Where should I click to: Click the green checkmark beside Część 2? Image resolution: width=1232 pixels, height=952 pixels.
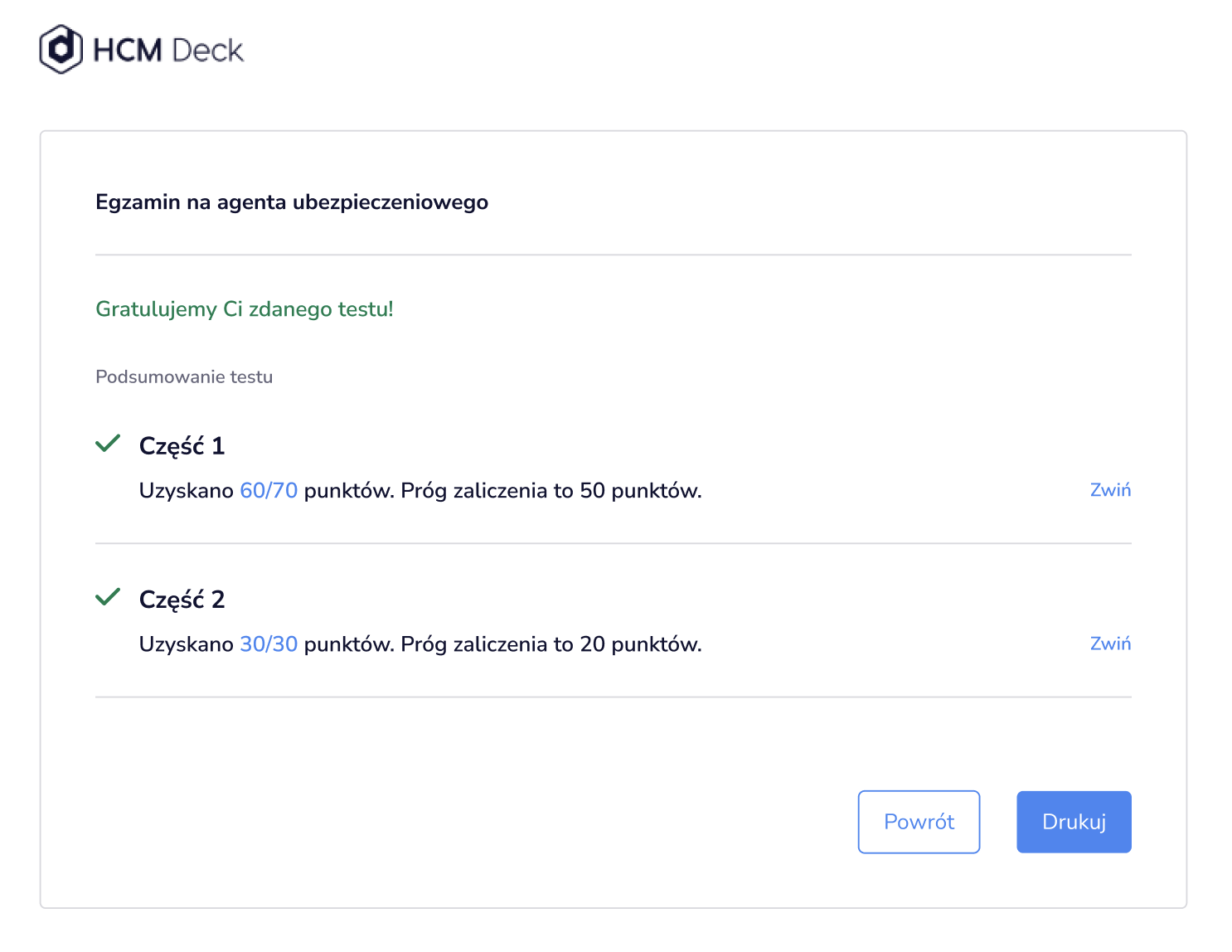pyautogui.click(x=108, y=597)
